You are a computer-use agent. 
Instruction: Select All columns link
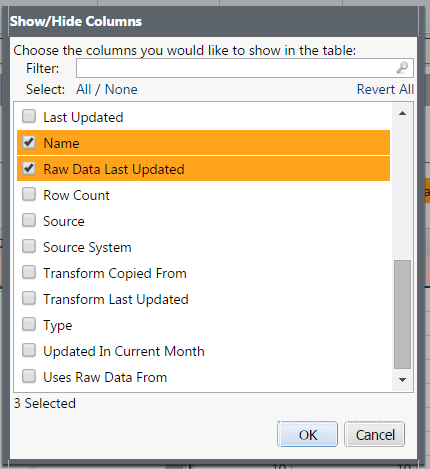point(83,89)
